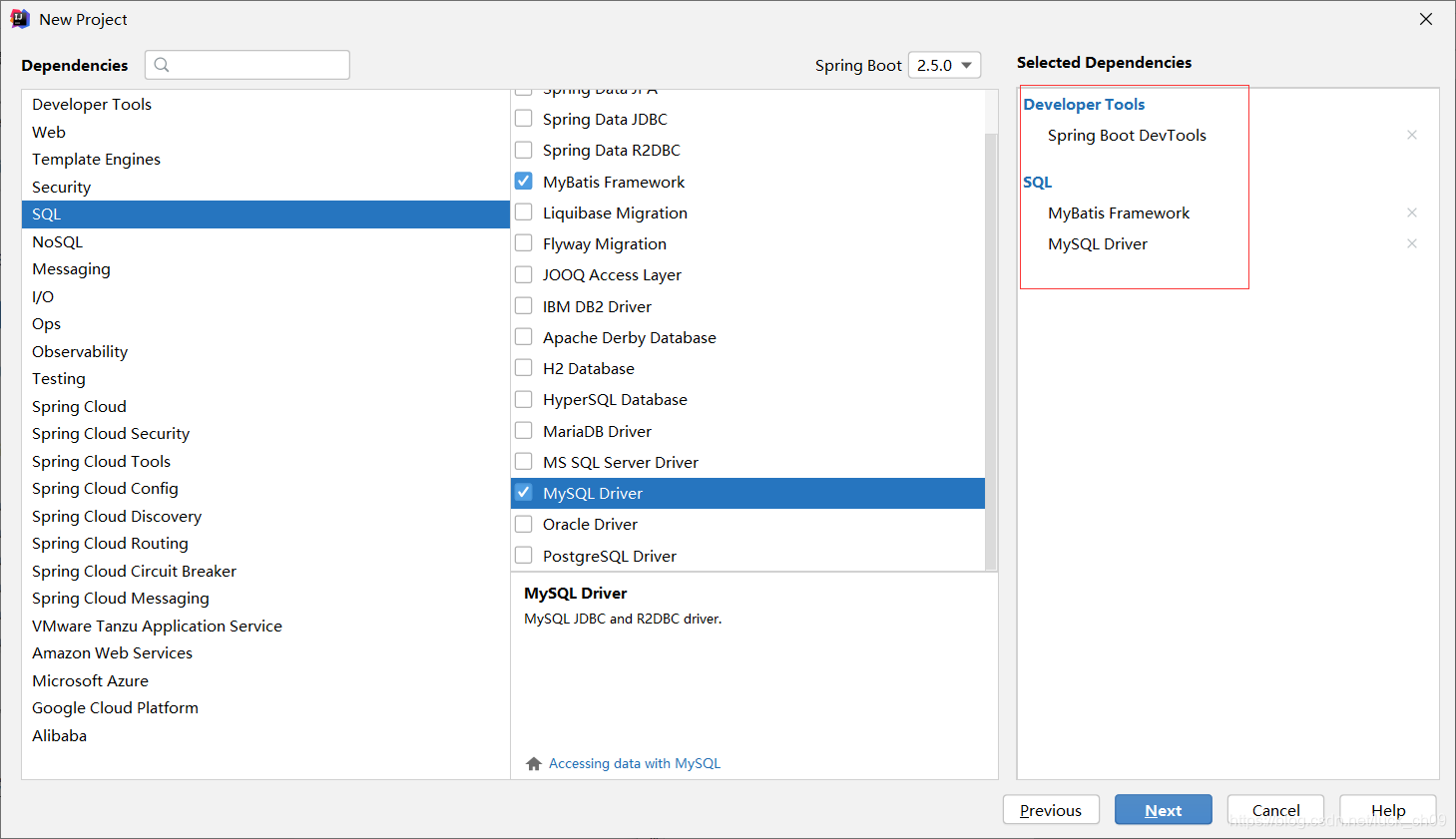Open Spring Cloud Circuit Breaker category

pos(265,571)
